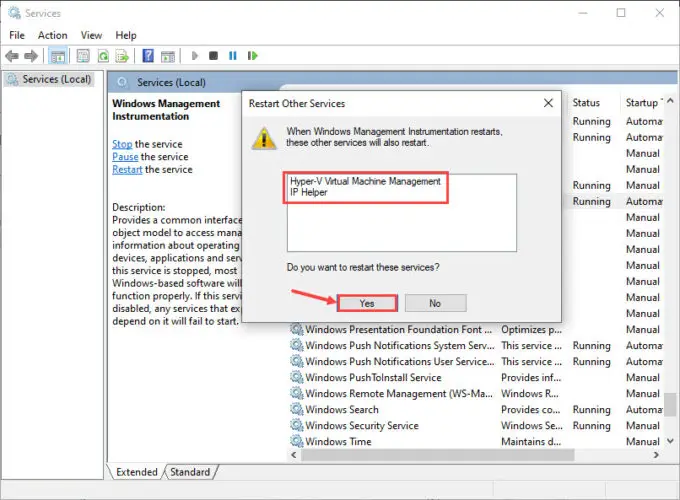Click the Pause Service toolbar icon
The width and height of the screenshot is (680, 500).
click(x=233, y=56)
